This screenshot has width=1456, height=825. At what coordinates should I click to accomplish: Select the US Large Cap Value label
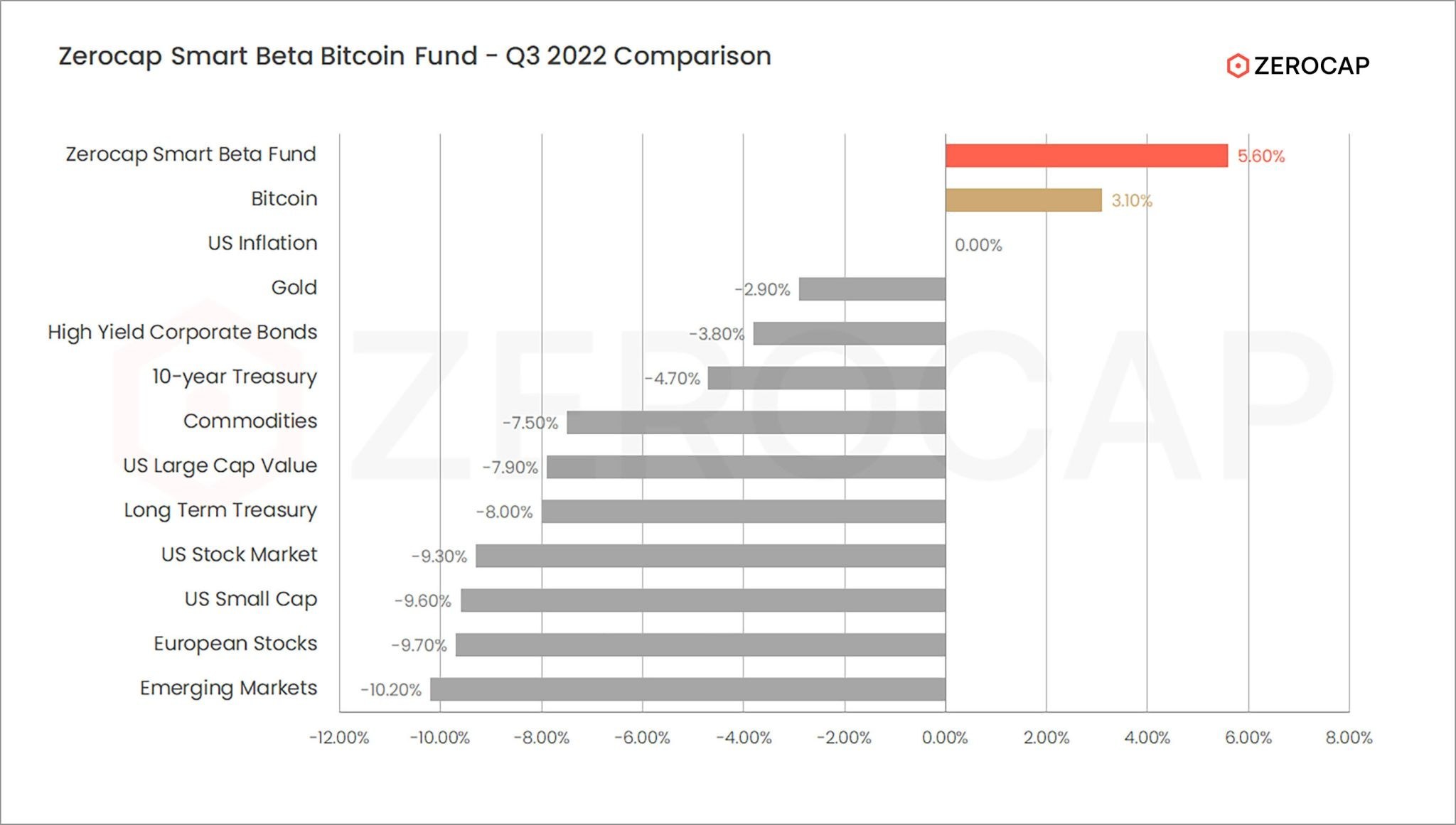point(220,465)
